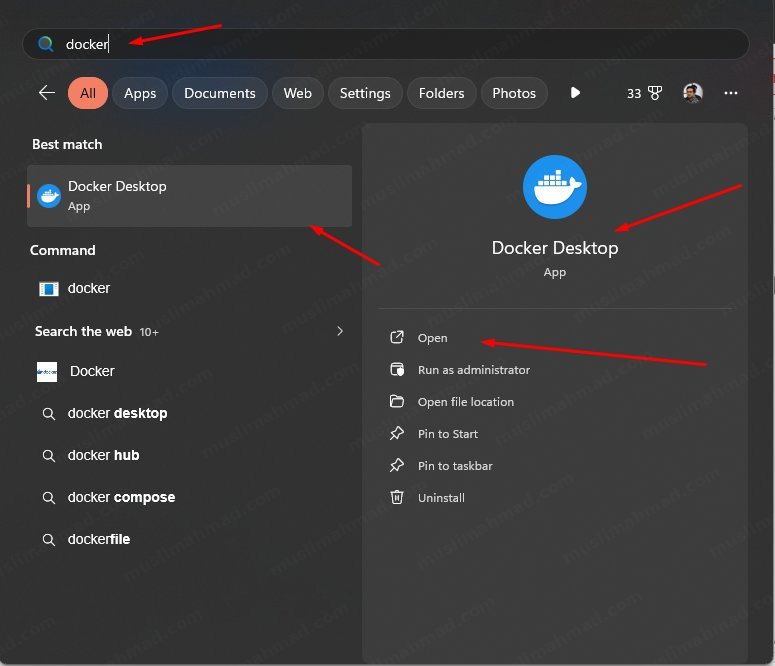Click the Pin to taskbar pin icon

tap(397, 465)
